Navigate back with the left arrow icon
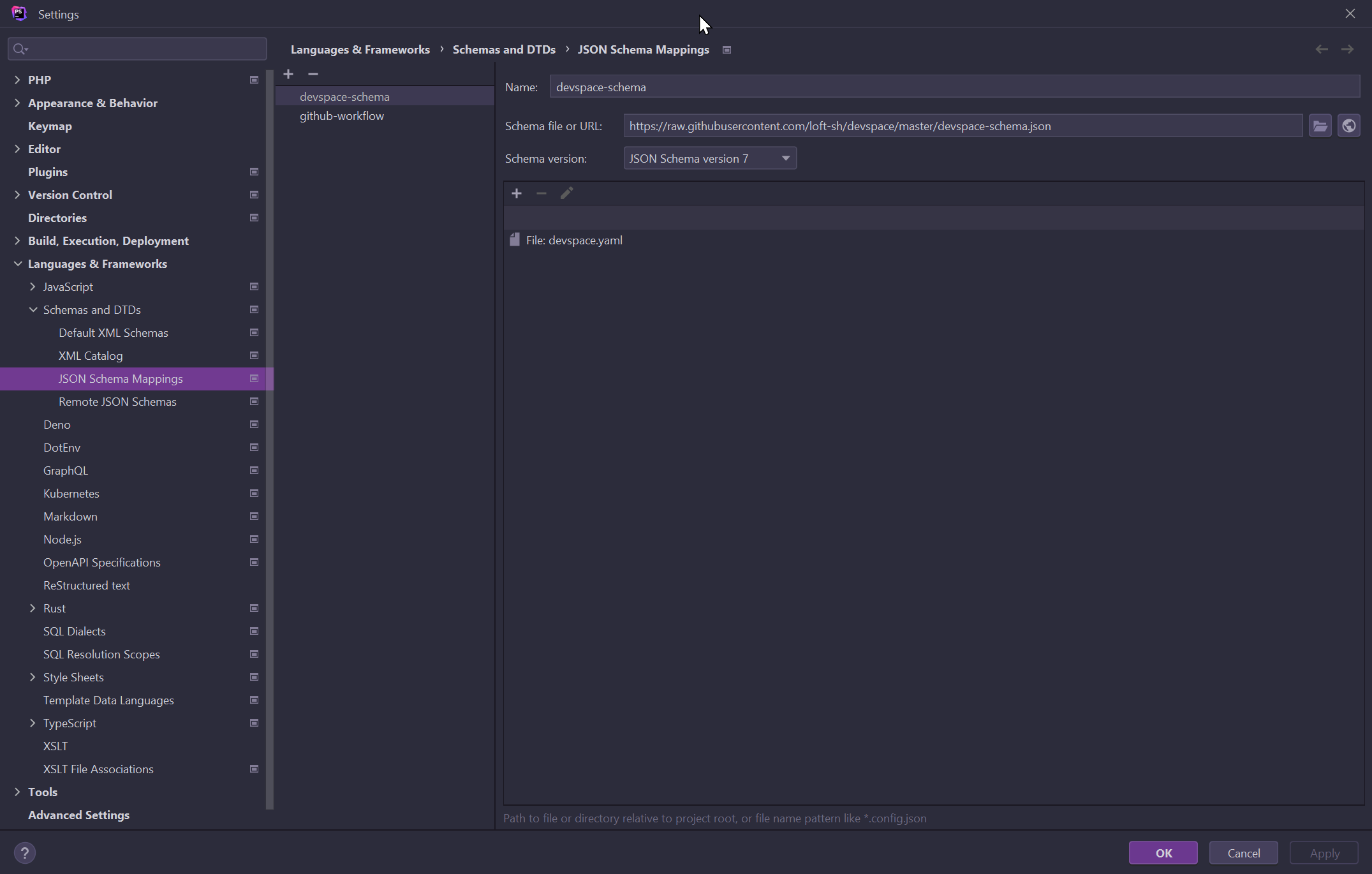This screenshot has width=1372, height=874. (1321, 49)
